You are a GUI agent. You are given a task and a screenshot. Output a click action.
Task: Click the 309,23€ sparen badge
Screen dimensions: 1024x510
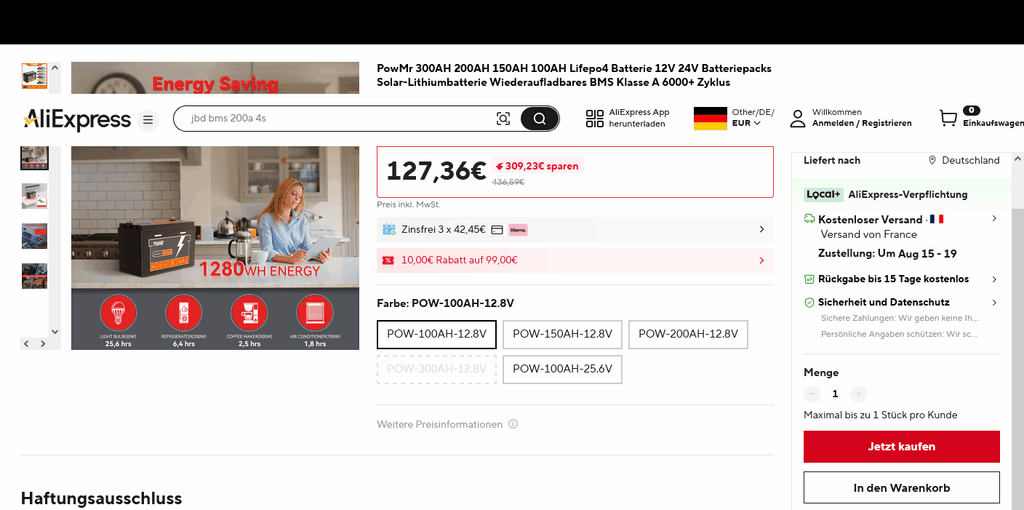[537, 166]
